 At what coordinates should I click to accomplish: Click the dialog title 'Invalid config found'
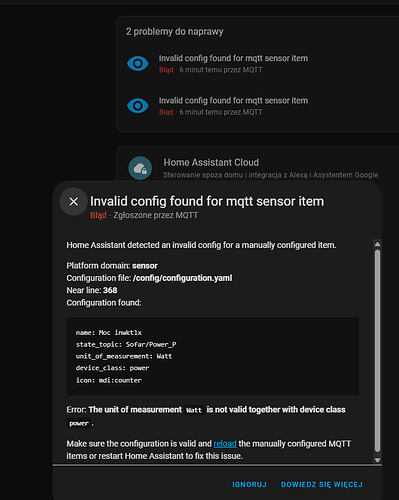(x=207, y=201)
